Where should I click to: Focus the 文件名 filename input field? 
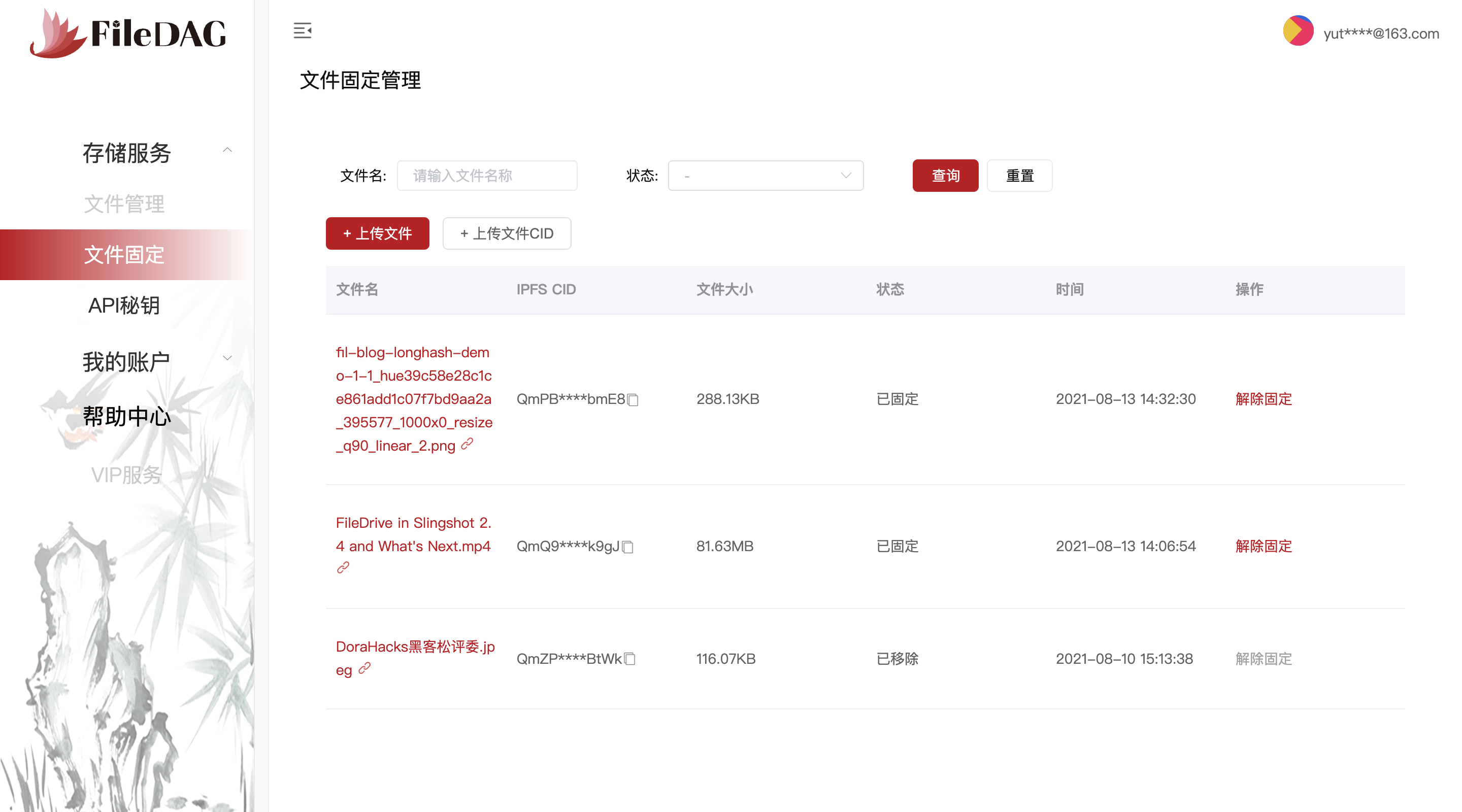[487, 176]
